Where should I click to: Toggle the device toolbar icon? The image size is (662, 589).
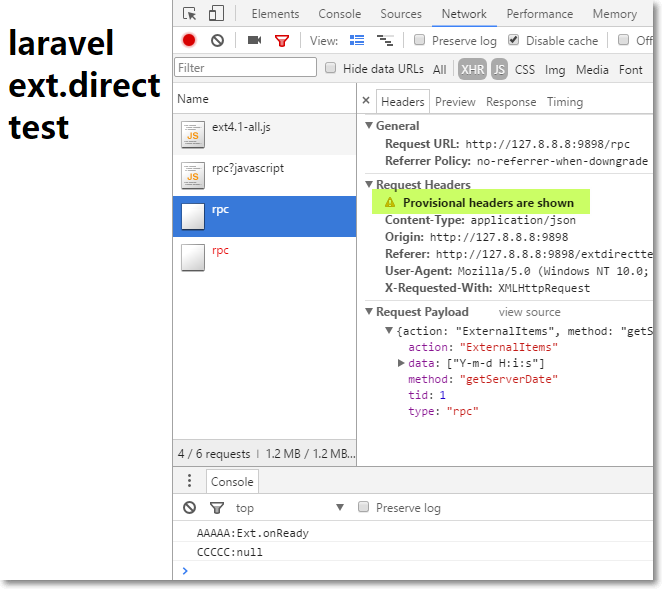click(x=216, y=14)
